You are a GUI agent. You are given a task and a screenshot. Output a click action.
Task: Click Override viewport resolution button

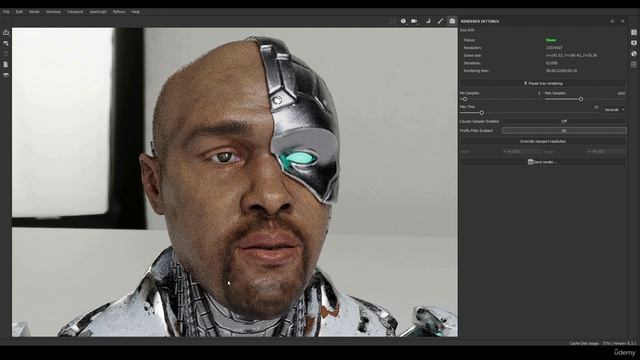click(543, 141)
